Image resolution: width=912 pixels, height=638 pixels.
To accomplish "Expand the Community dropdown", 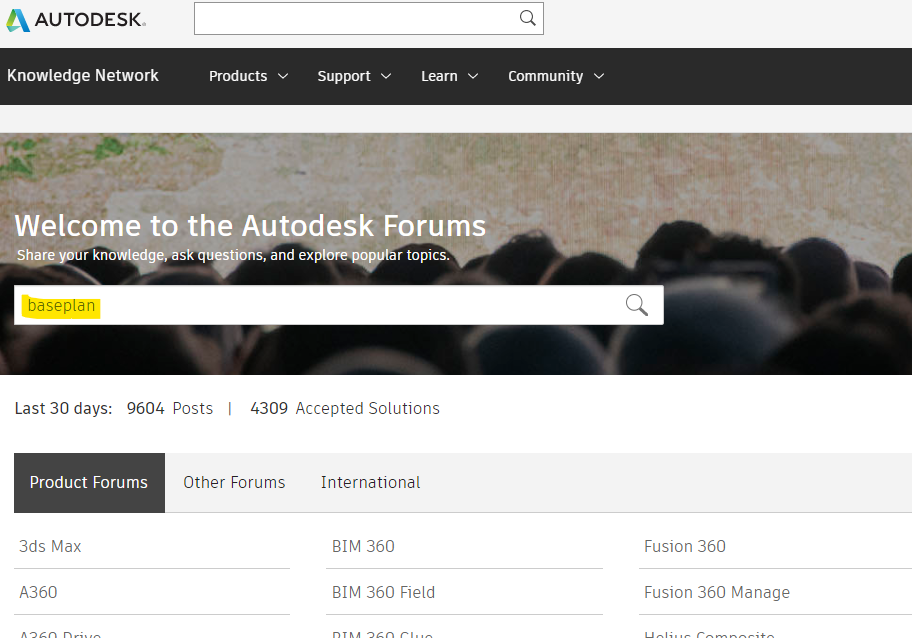I will (x=554, y=75).
